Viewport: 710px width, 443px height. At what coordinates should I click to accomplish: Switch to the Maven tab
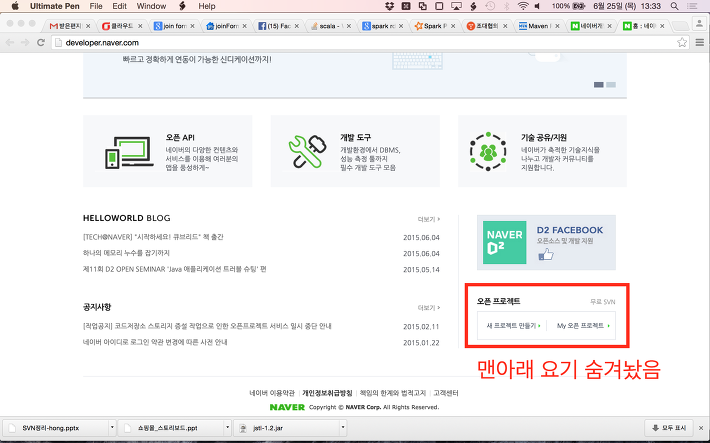coord(537,26)
